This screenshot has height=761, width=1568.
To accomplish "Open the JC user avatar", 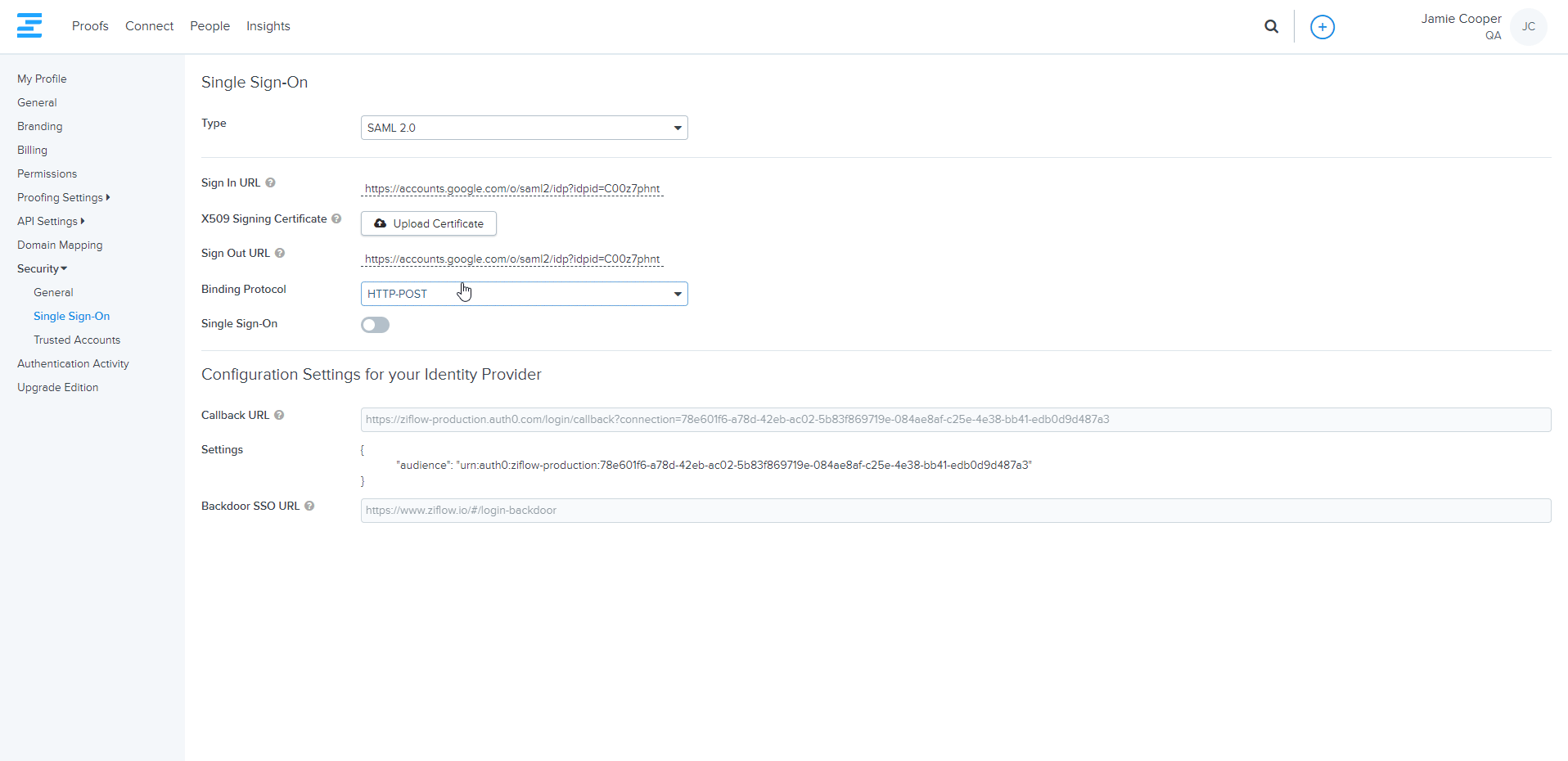I will pos(1528,27).
